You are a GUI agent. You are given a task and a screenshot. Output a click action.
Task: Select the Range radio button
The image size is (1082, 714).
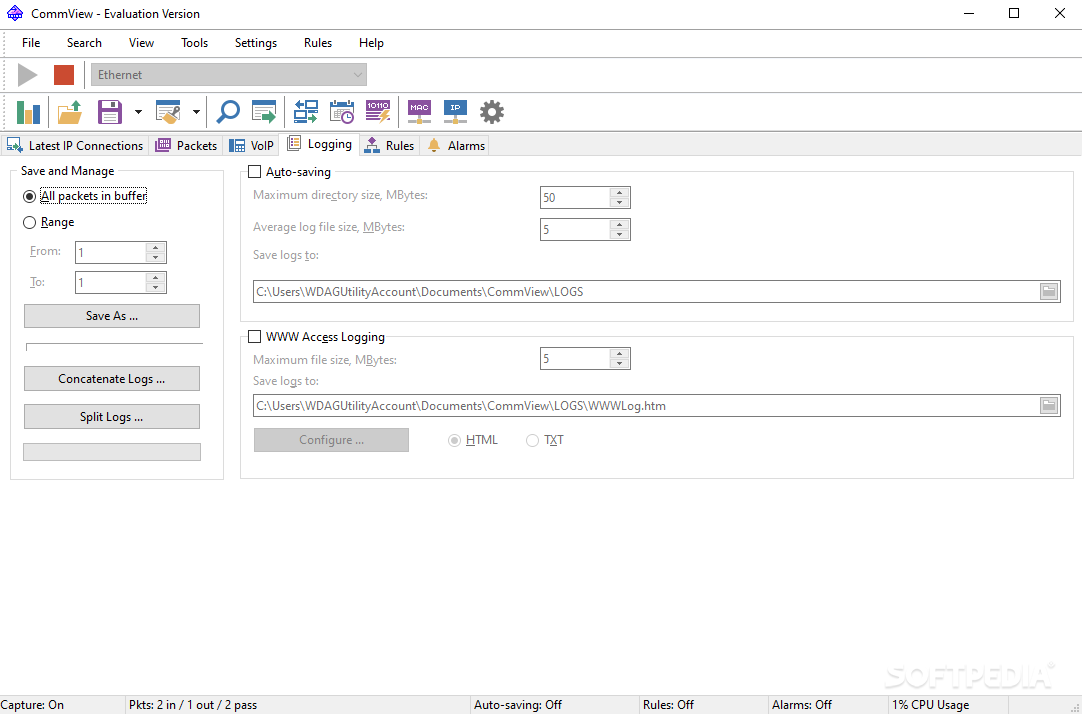[x=30, y=222]
